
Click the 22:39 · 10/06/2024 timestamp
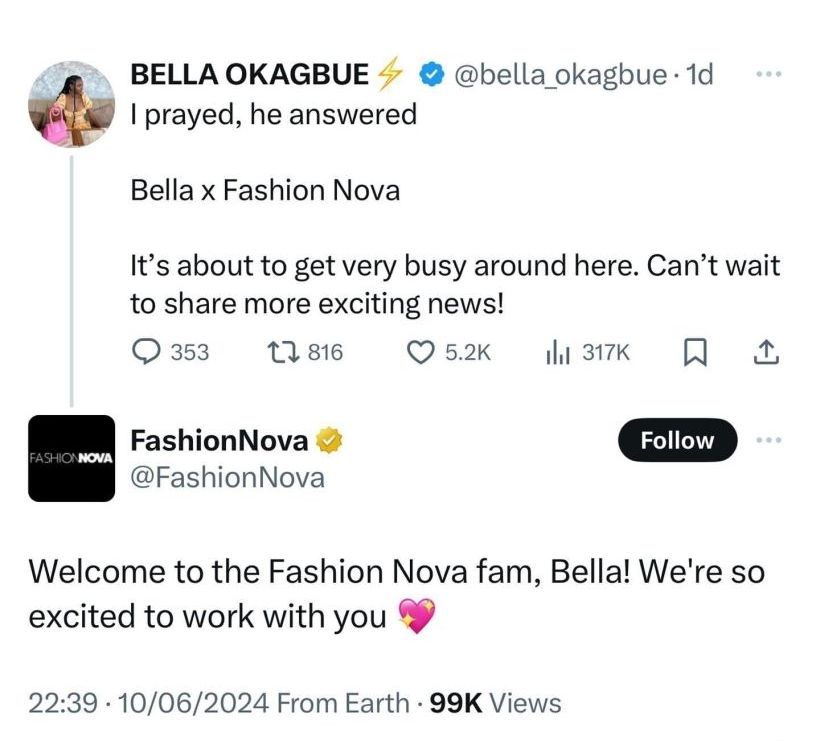point(148,703)
